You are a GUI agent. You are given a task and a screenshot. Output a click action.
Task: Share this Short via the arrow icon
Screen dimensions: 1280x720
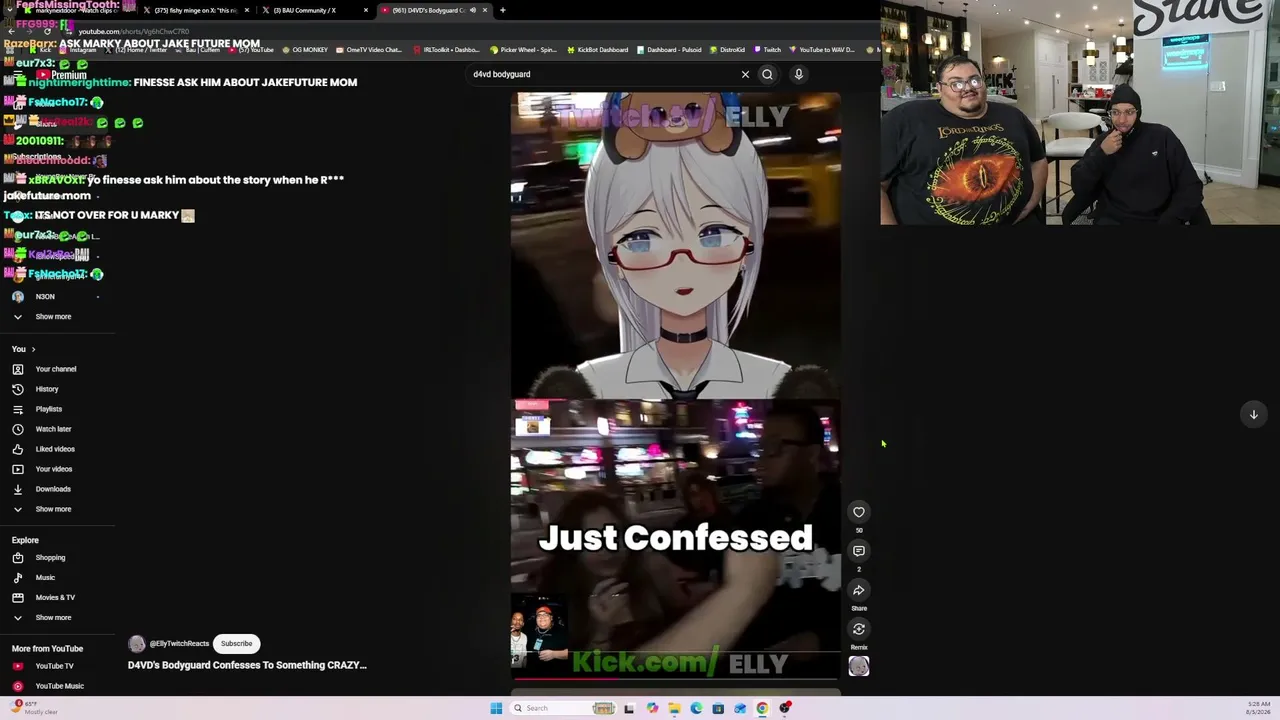859,590
